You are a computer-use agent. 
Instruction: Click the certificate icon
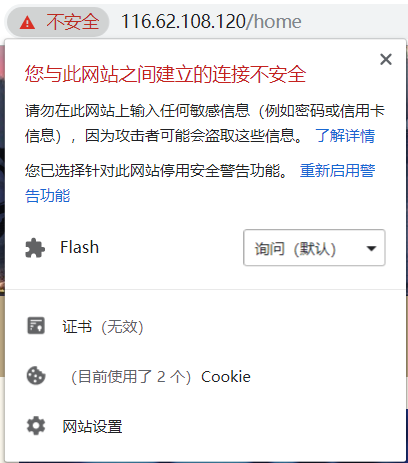(x=36, y=326)
